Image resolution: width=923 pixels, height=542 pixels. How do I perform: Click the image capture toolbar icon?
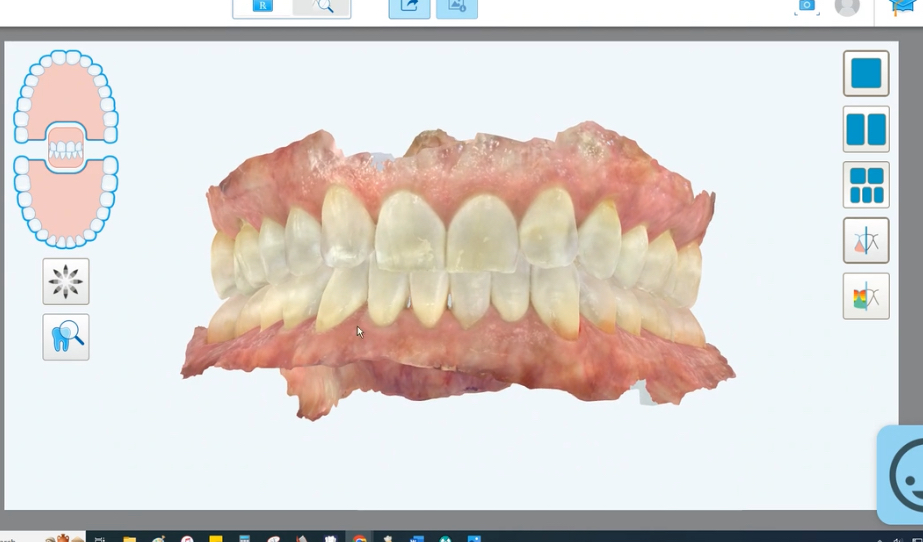[x=457, y=7]
